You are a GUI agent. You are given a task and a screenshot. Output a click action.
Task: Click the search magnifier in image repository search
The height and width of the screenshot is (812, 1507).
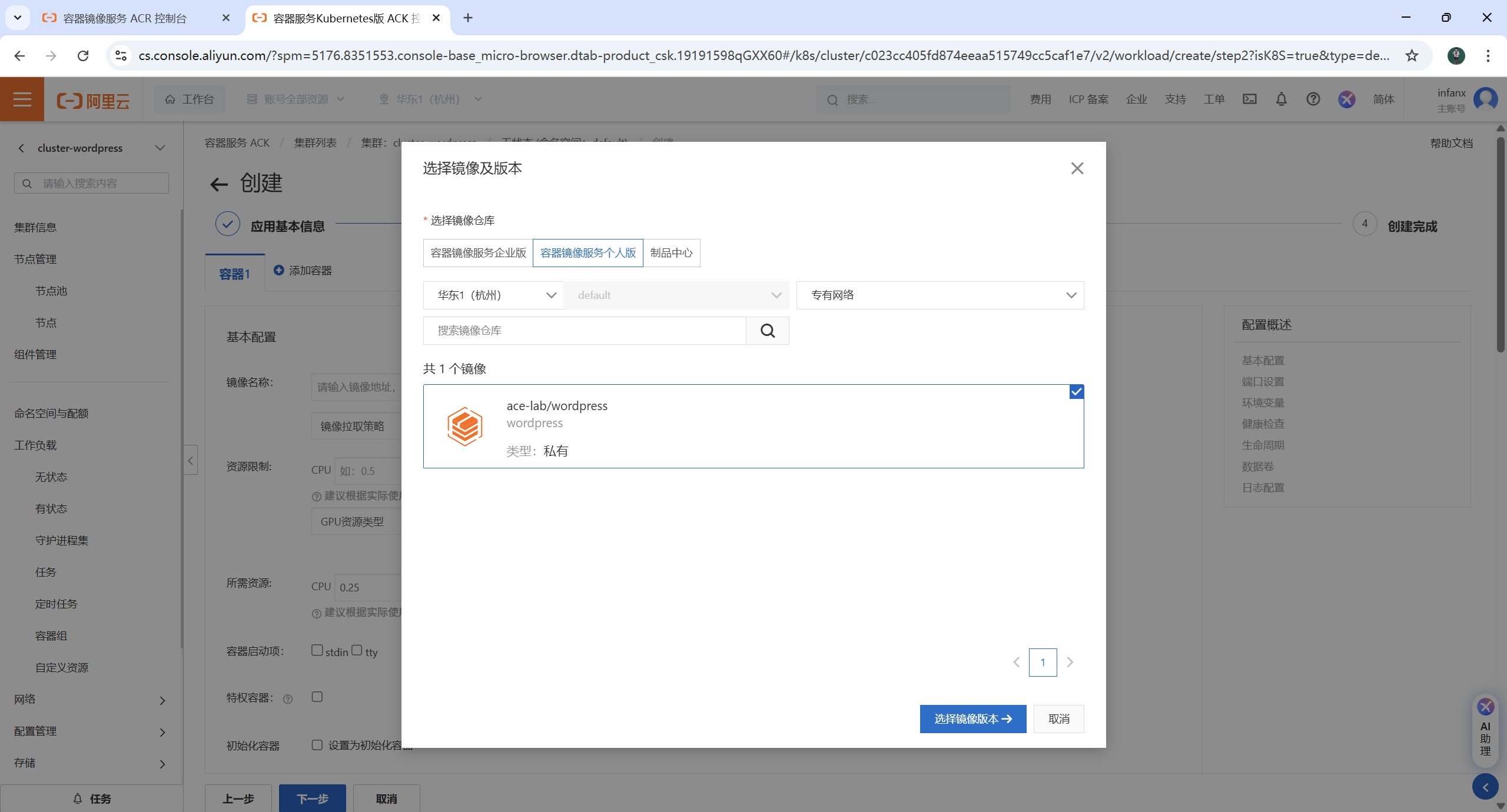click(767, 331)
